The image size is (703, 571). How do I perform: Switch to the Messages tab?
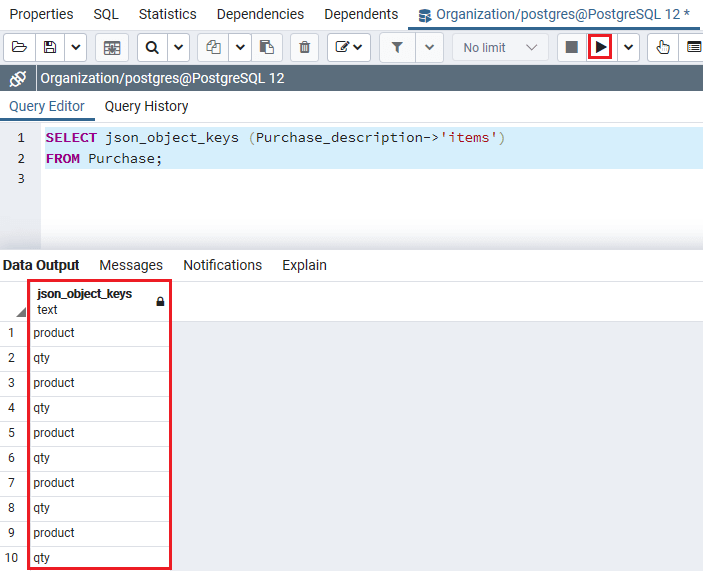131,265
